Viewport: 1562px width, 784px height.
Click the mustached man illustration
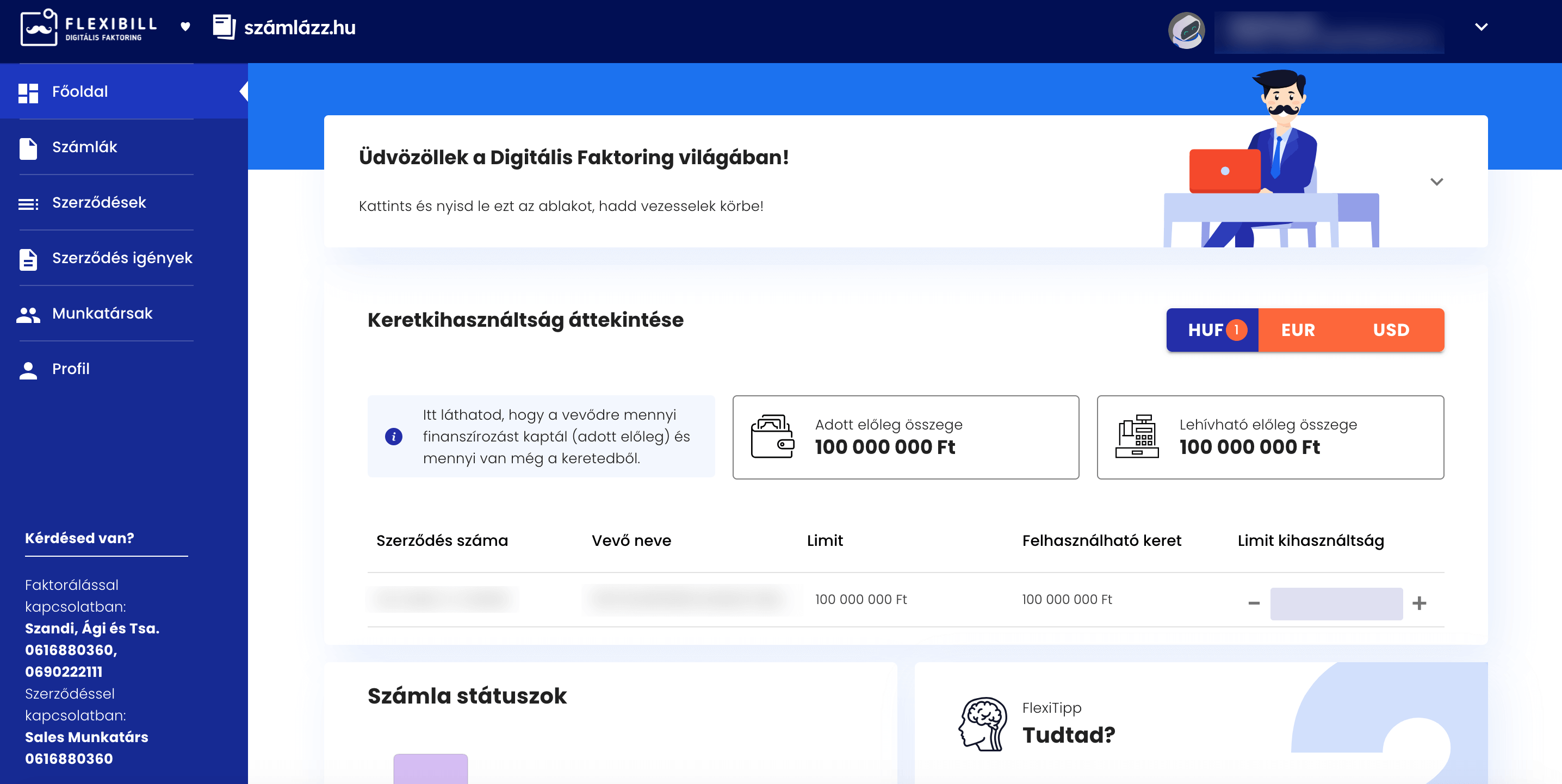[x=1270, y=158]
